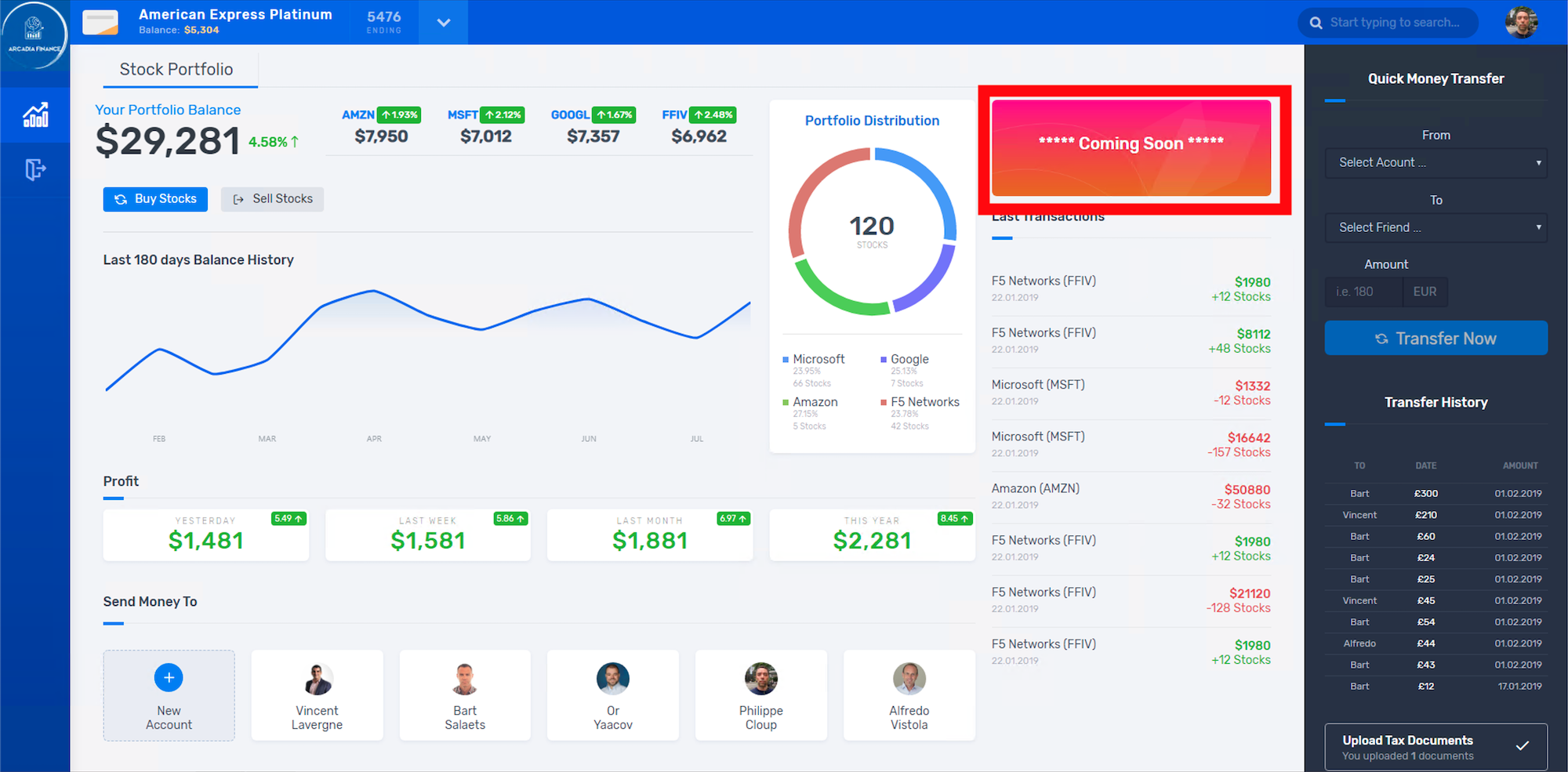
Task: Select the Microsoft $1332 transaction
Action: coord(1131,393)
